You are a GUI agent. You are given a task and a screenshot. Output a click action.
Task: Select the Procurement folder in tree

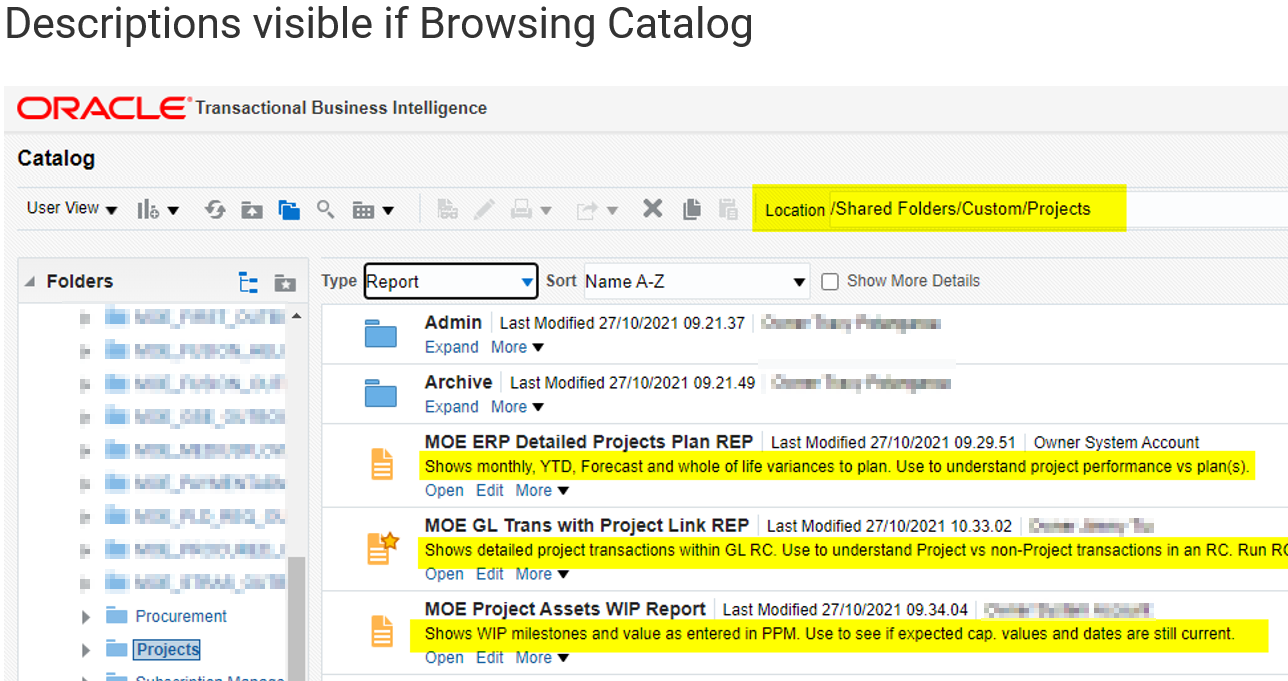point(181,616)
